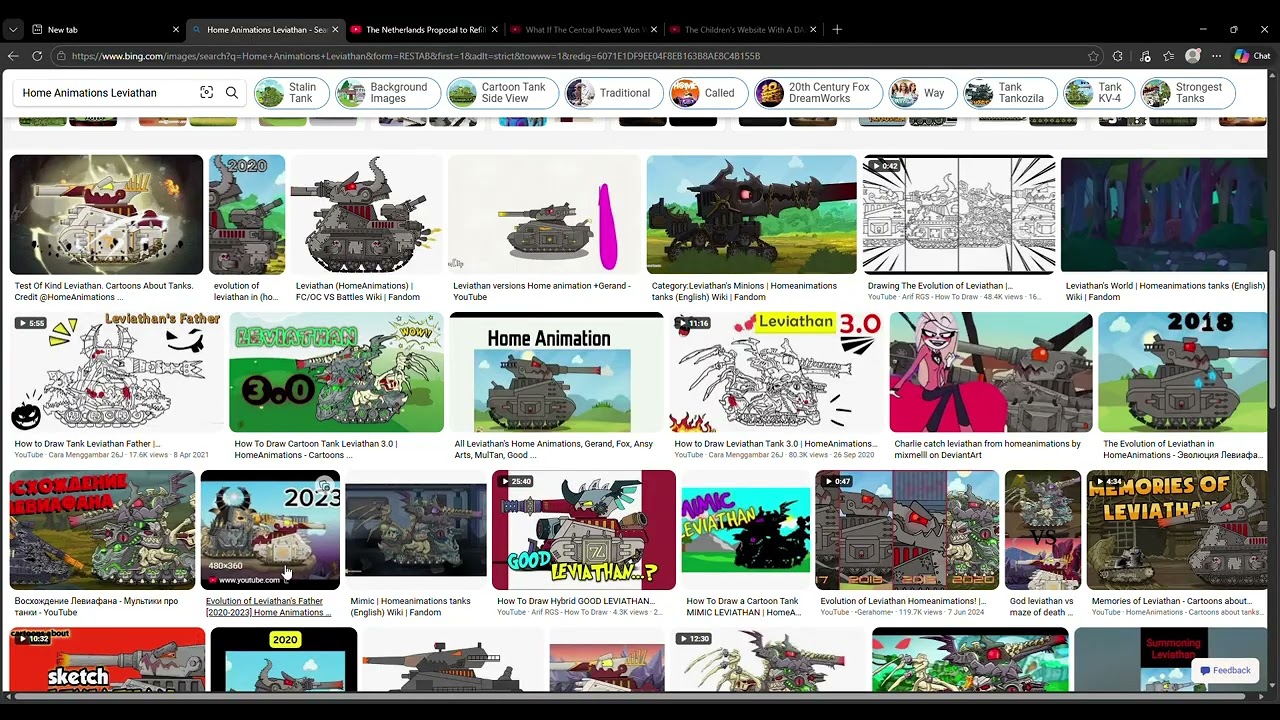Open the 2018 Evolution of Leviathan image
Viewport: 1280px width, 720px height.
coord(1183,372)
